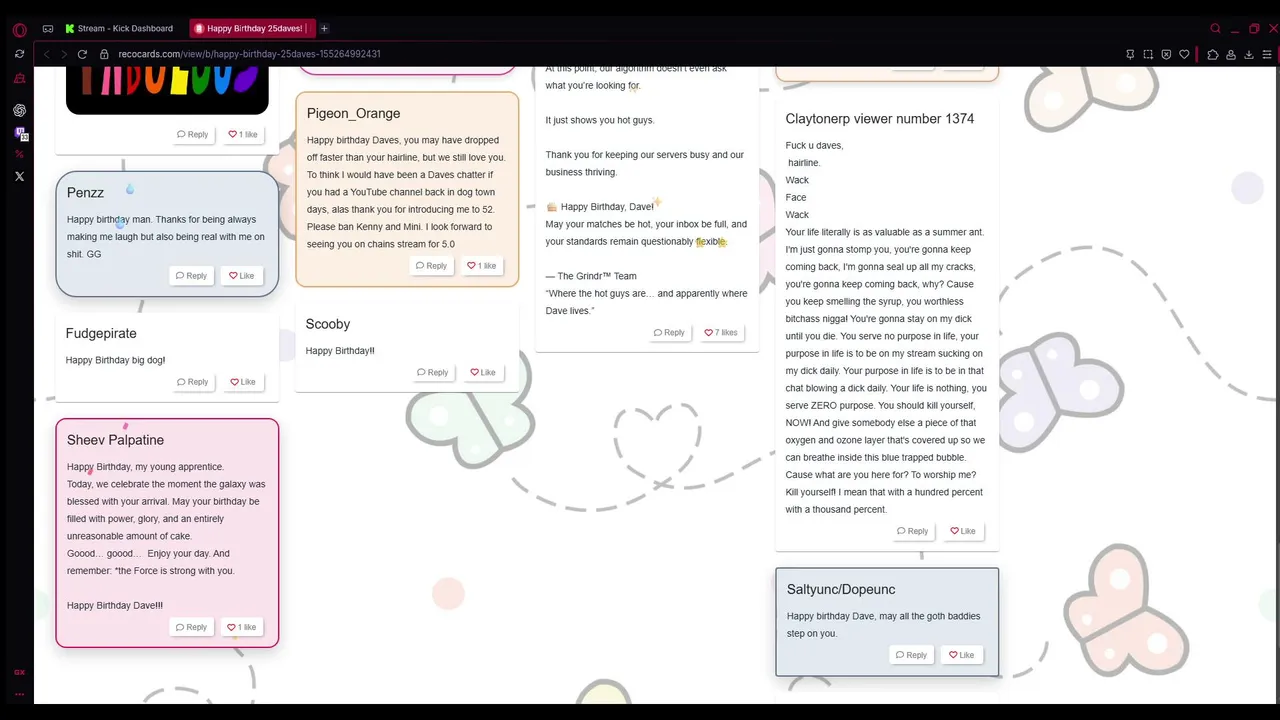1280x720 pixels.
Task: Like Scooby's Happy Birthday card
Action: (483, 372)
